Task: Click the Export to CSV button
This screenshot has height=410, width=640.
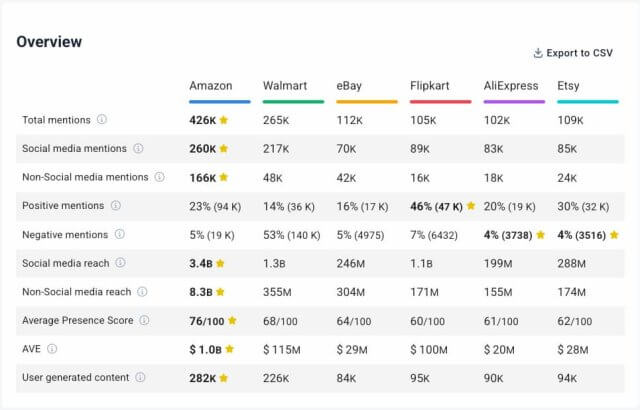Action: pos(580,53)
